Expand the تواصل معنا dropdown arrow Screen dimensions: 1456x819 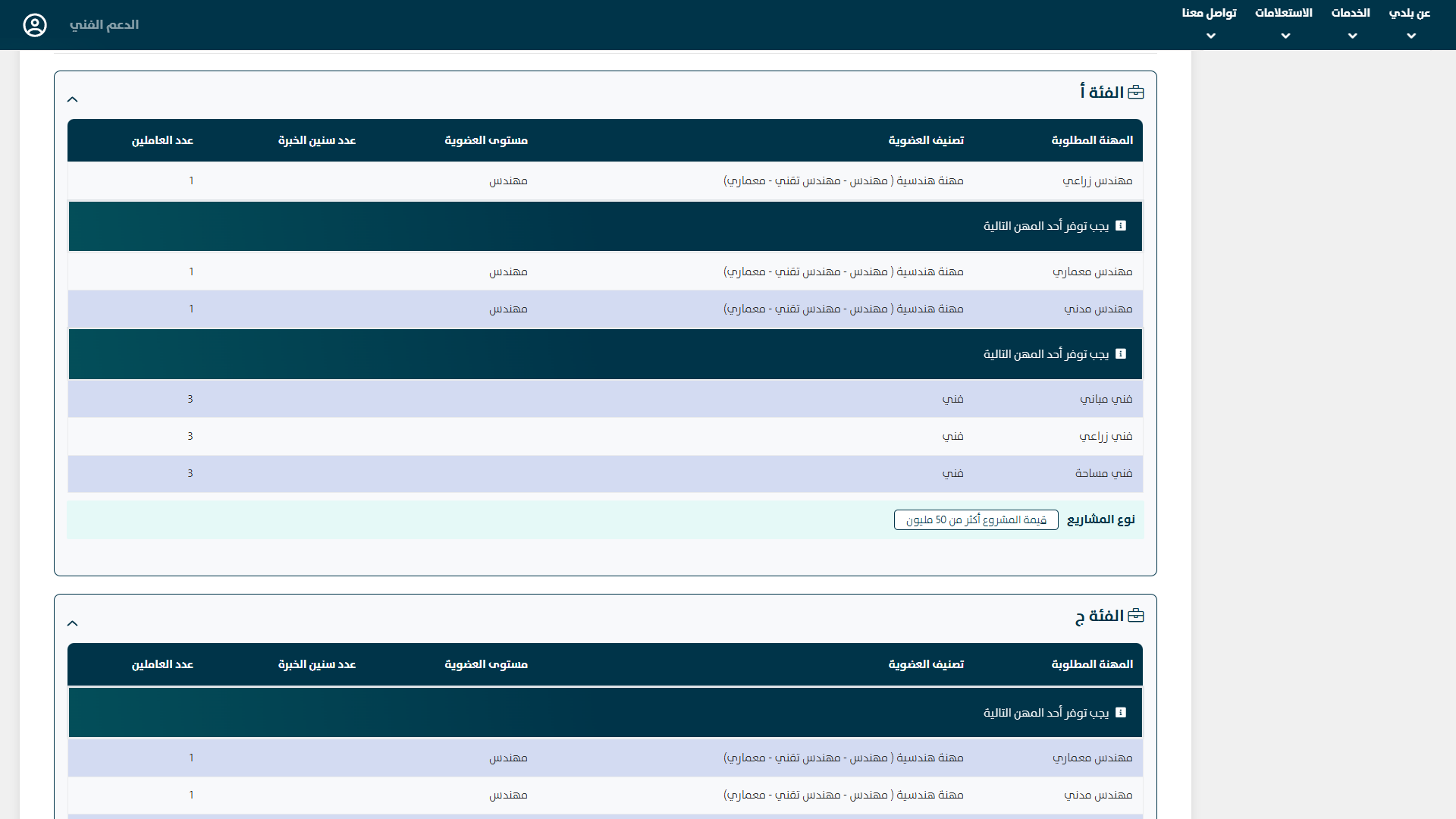coord(1211,36)
